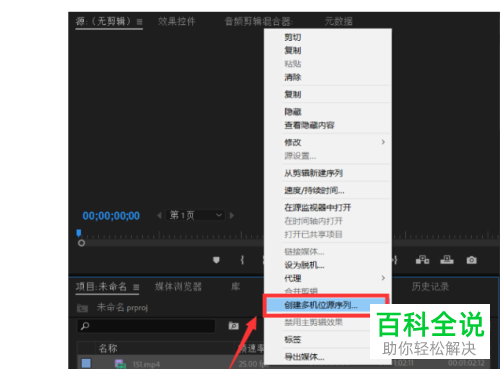Click the 未命名.prproj folder icon
Viewport: 500px width, 369px height.
point(82,308)
